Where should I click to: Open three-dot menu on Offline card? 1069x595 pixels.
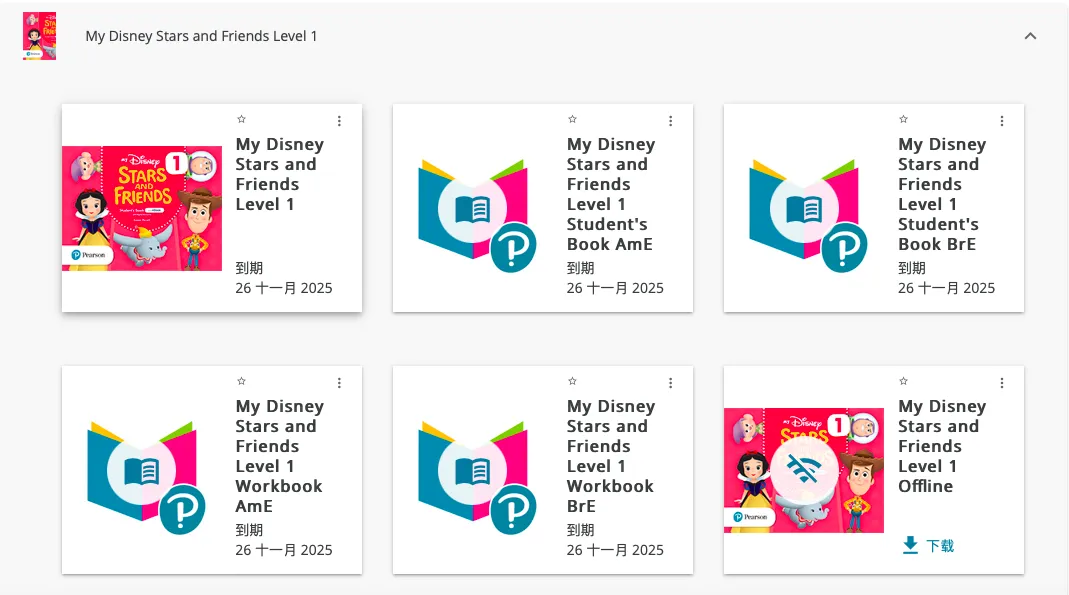(x=1001, y=383)
